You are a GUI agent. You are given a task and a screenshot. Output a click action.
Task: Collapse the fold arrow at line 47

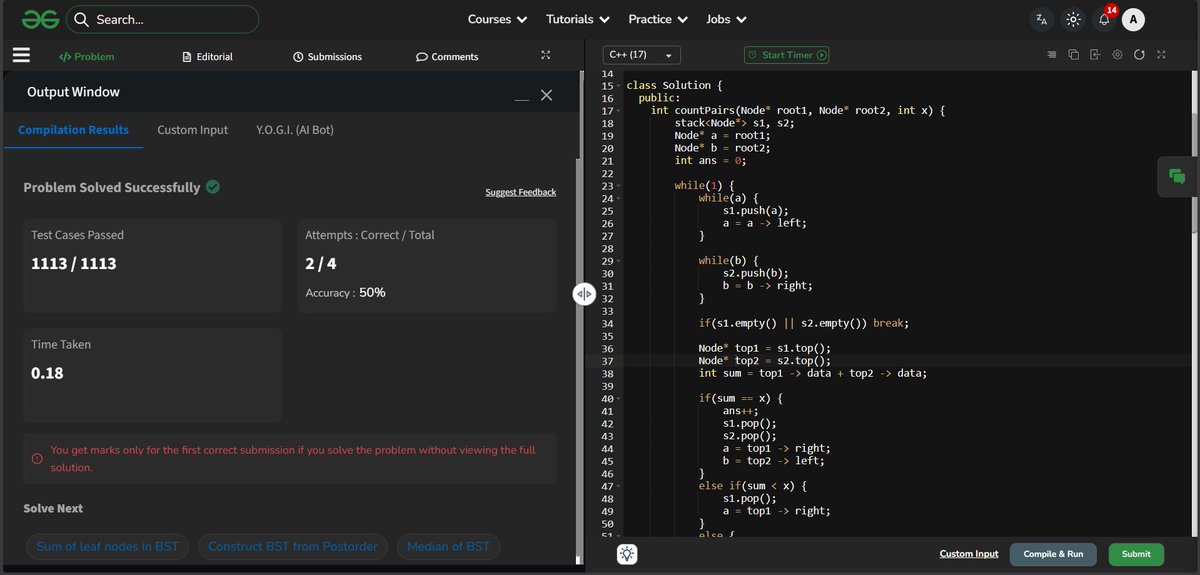pos(618,485)
